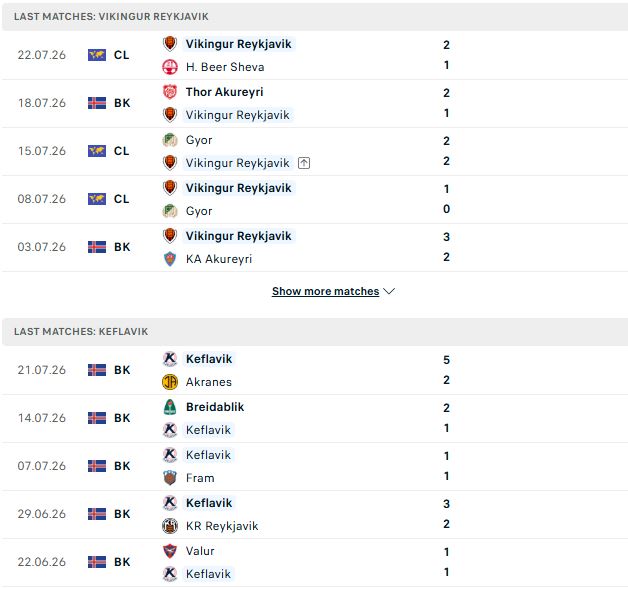Expand Show more matches for Vikingur
628x589 pixels.
click(x=325, y=291)
